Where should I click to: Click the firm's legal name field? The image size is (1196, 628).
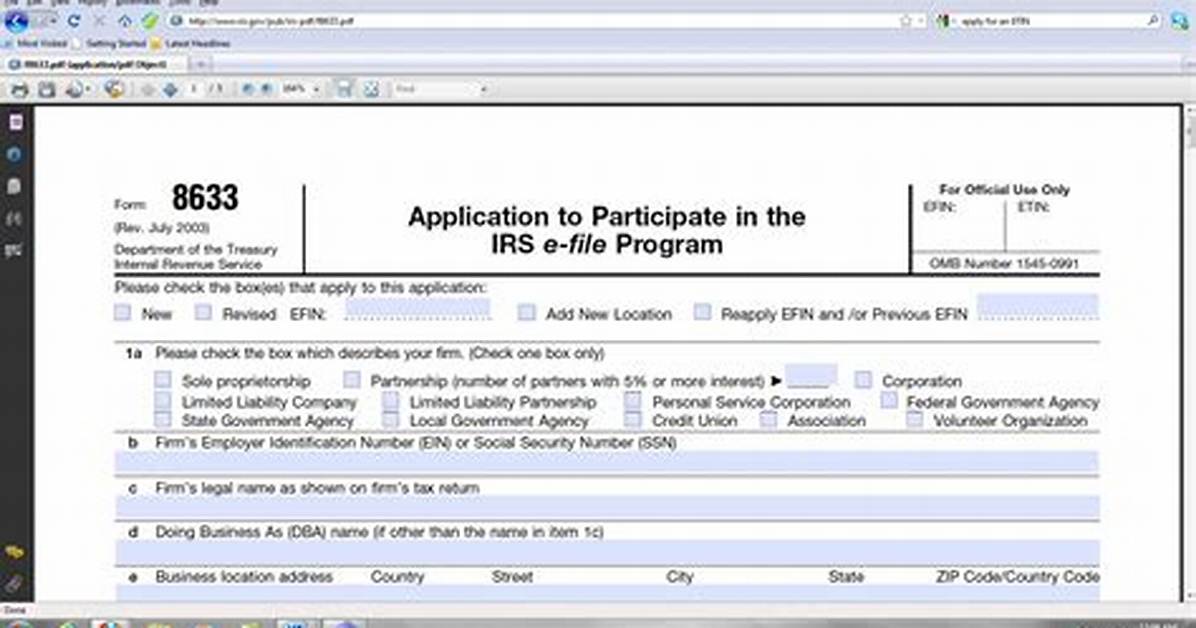606,507
